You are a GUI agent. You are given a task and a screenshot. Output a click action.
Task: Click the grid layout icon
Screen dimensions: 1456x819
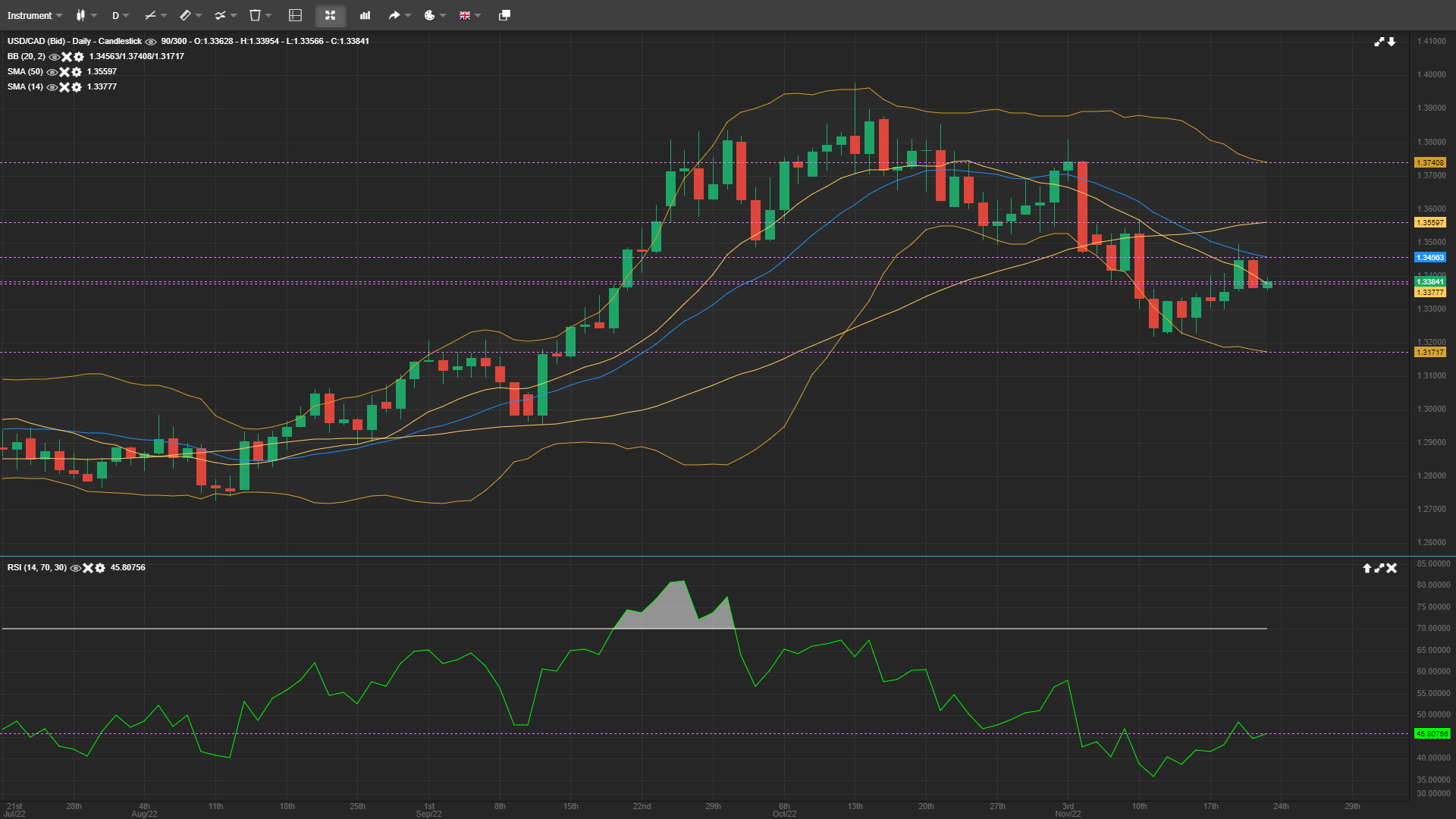[x=295, y=15]
